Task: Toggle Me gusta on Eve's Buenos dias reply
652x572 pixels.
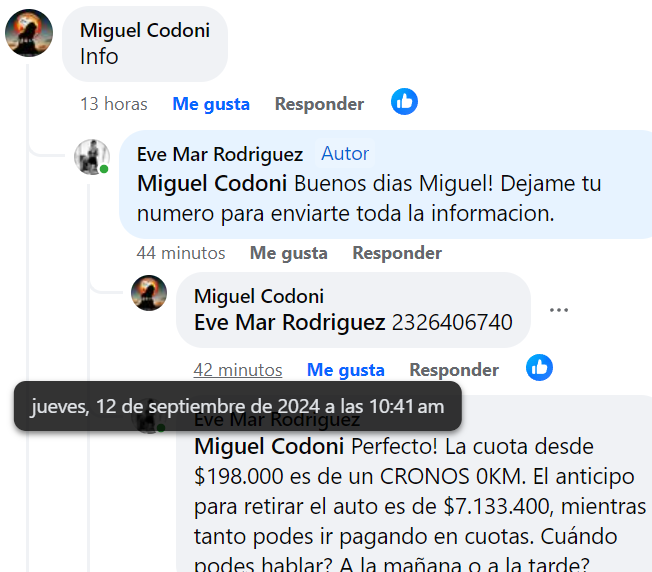Action: point(289,253)
